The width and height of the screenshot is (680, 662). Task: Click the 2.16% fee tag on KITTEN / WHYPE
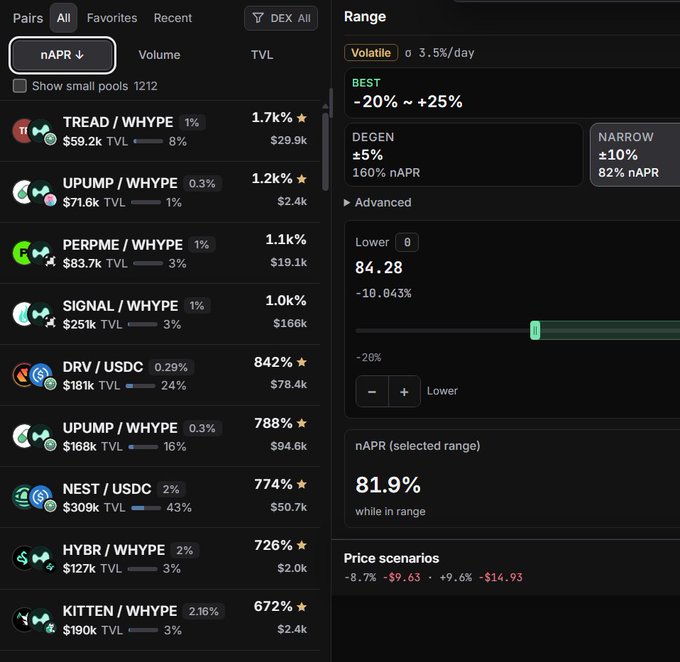click(203, 612)
